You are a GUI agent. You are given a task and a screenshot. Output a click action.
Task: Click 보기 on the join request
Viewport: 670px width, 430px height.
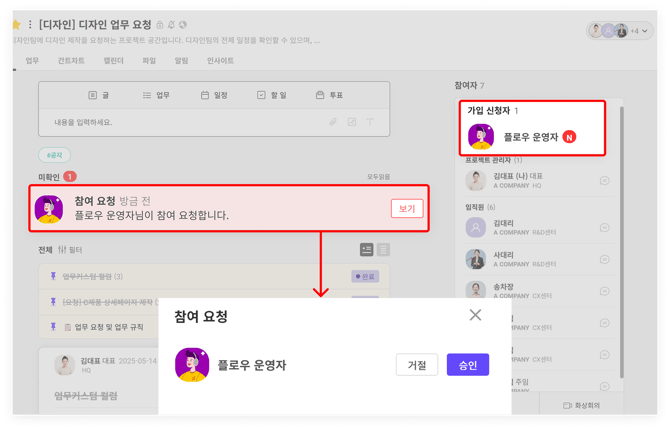click(x=406, y=208)
